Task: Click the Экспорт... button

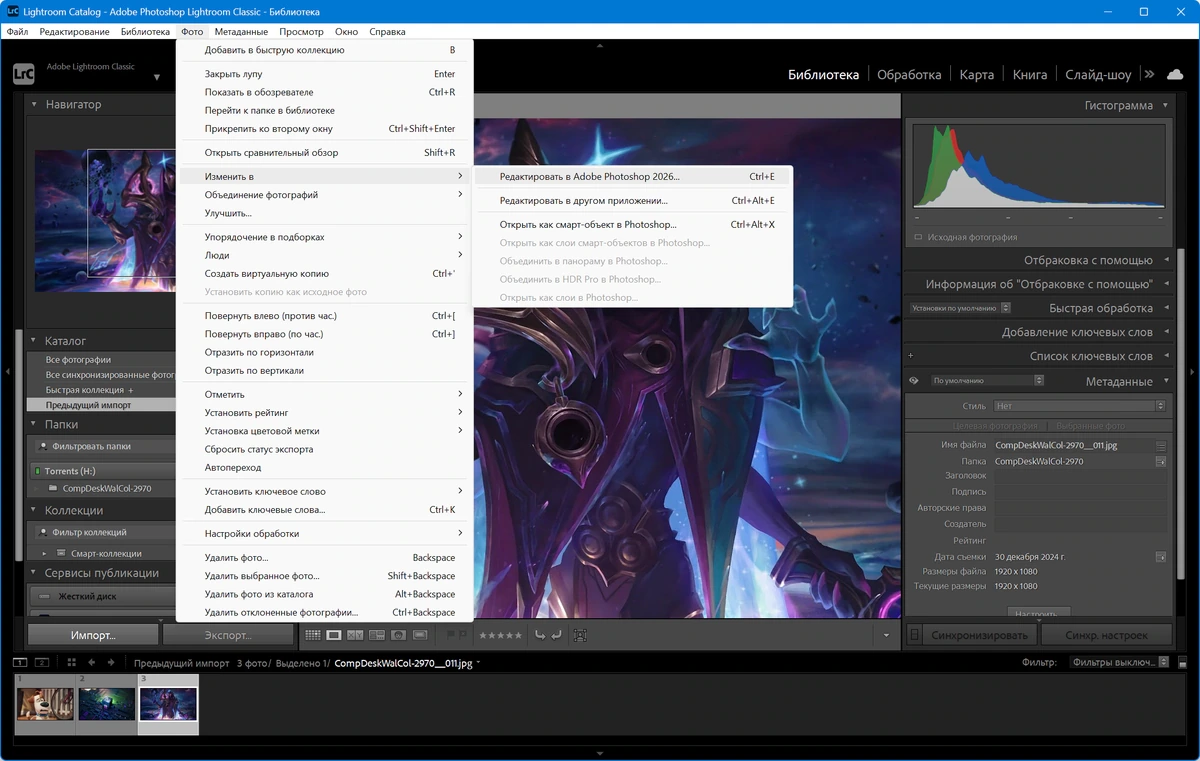Action: [228, 635]
